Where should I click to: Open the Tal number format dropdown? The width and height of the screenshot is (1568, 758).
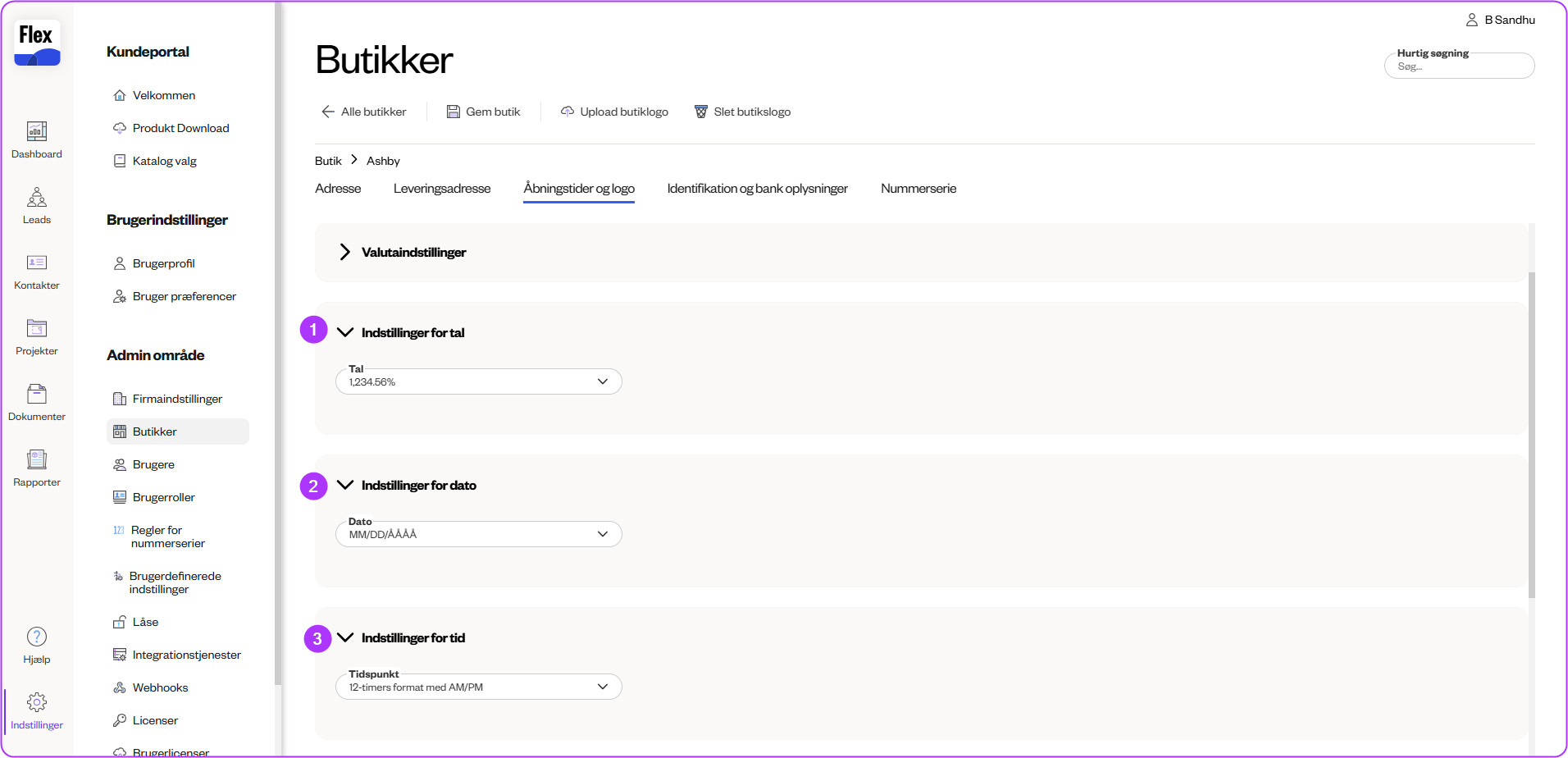coord(478,381)
